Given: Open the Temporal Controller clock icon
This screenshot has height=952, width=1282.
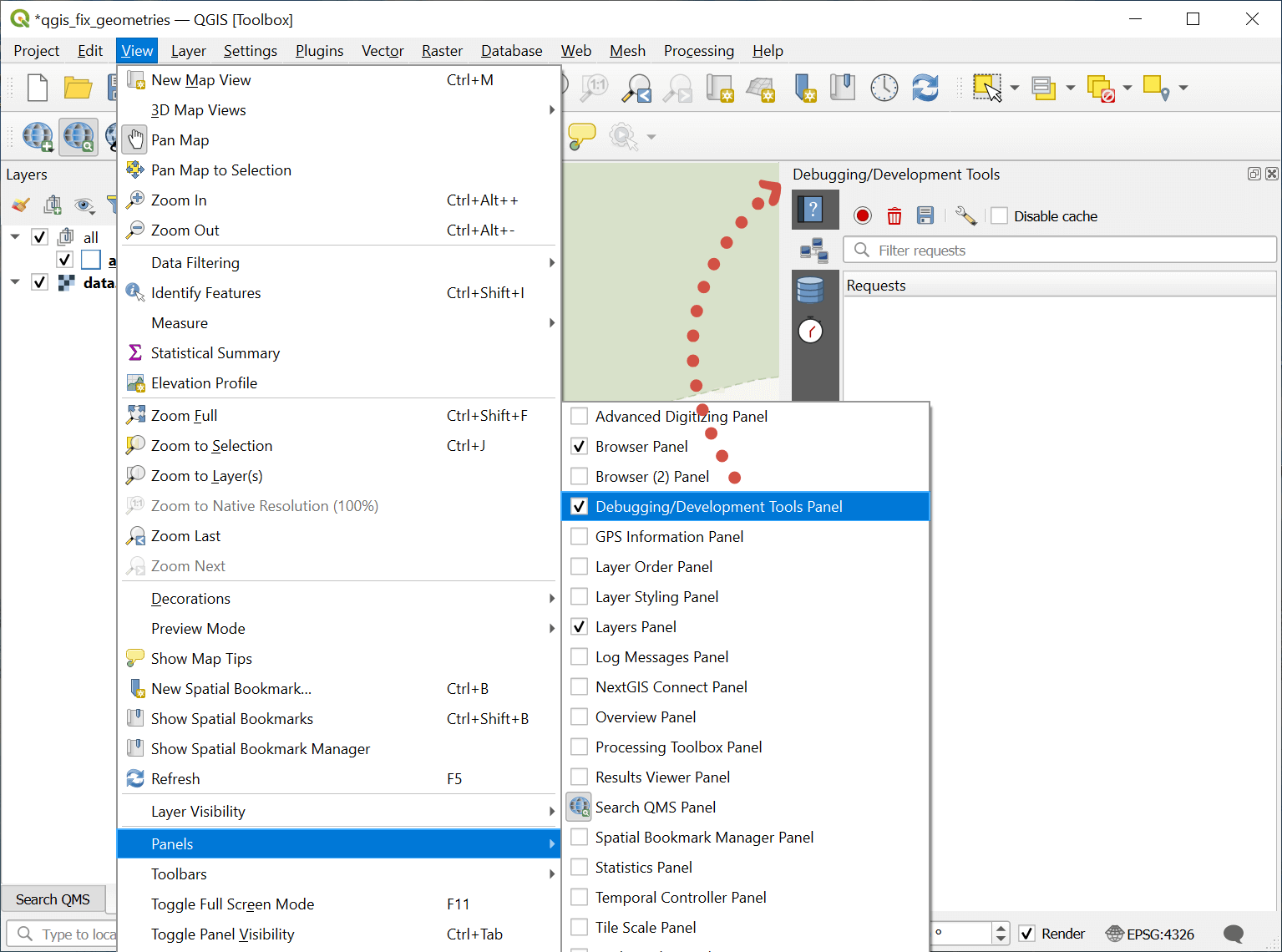Looking at the screenshot, I should coord(884,88).
